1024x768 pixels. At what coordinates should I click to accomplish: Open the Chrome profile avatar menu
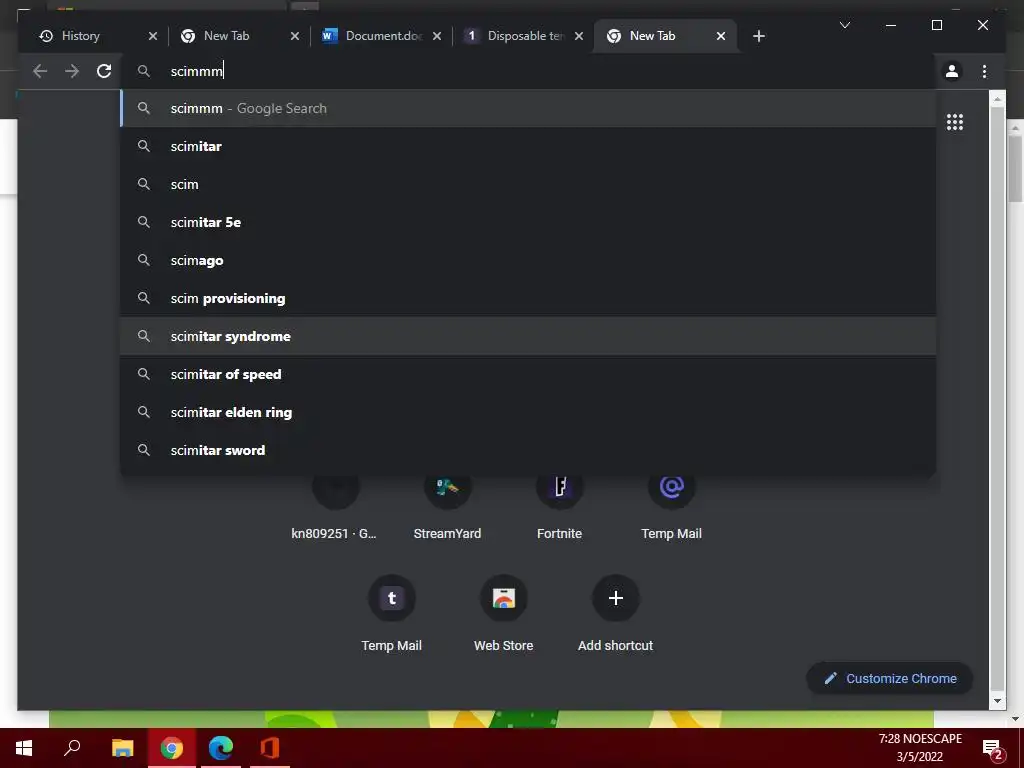point(952,71)
